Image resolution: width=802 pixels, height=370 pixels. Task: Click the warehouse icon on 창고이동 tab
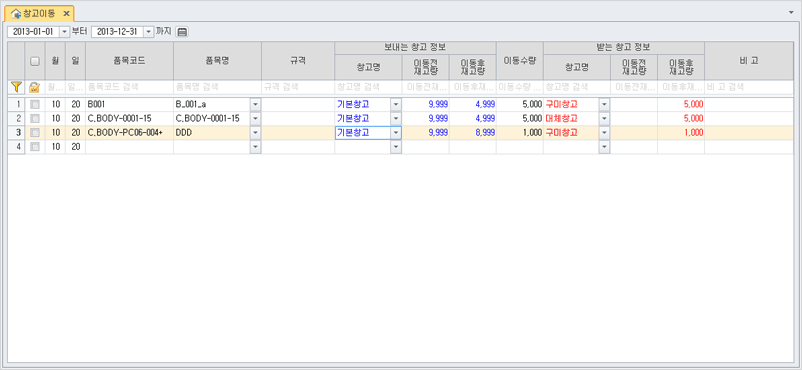(x=16, y=13)
